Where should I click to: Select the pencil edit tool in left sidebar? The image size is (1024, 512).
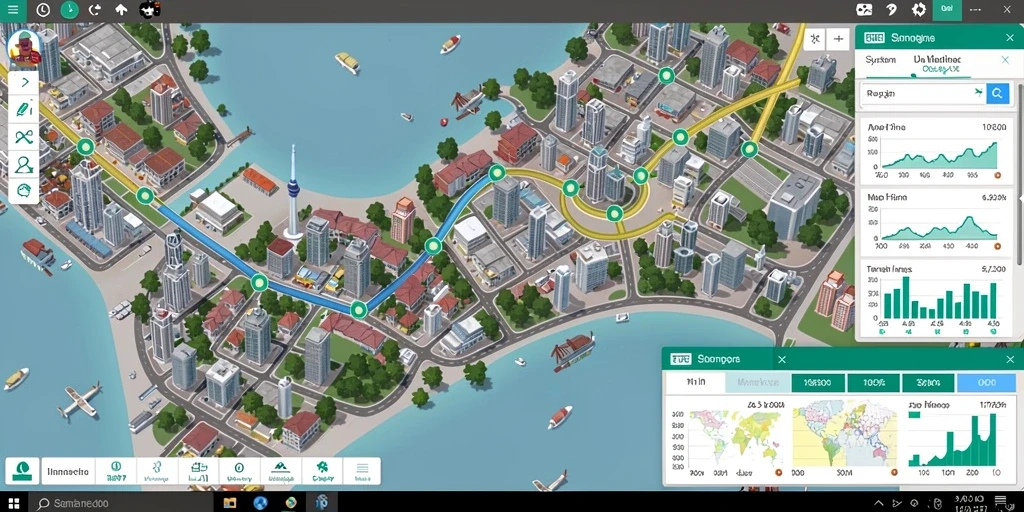coord(24,109)
